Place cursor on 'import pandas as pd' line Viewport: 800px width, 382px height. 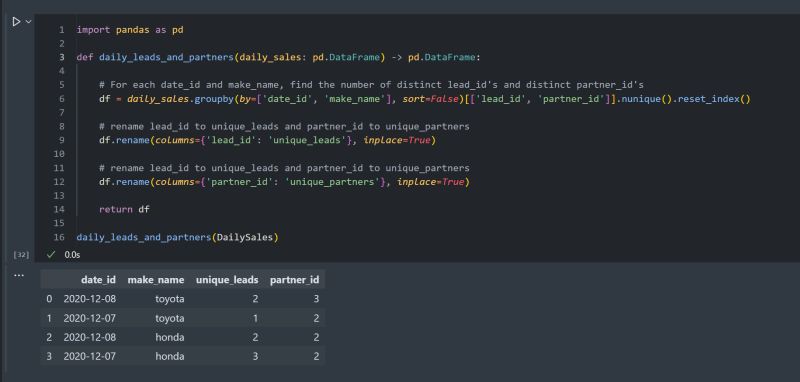(x=130, y=30)
